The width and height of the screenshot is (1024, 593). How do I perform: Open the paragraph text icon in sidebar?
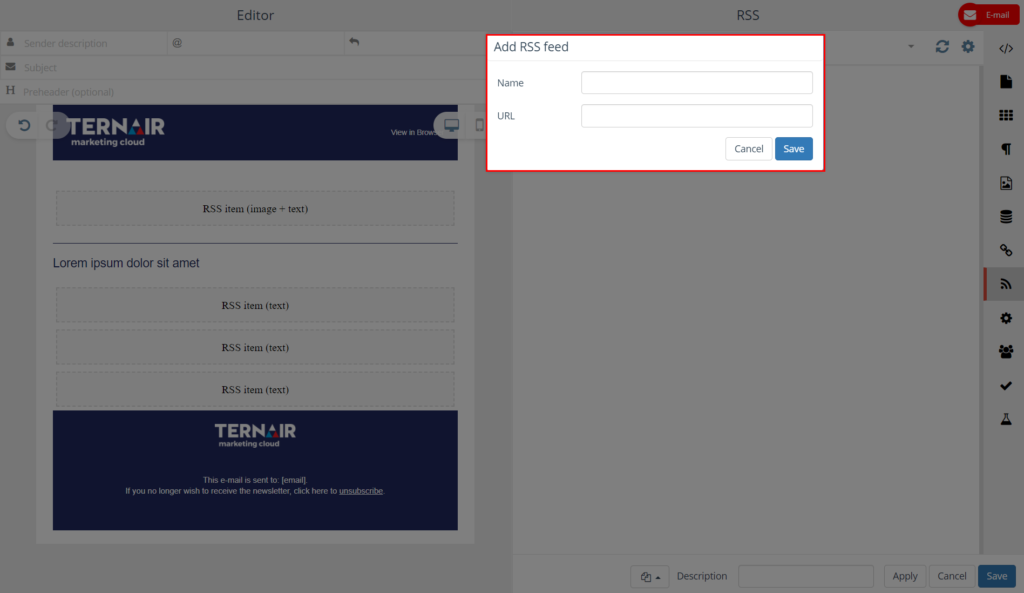pos(1006,149)
